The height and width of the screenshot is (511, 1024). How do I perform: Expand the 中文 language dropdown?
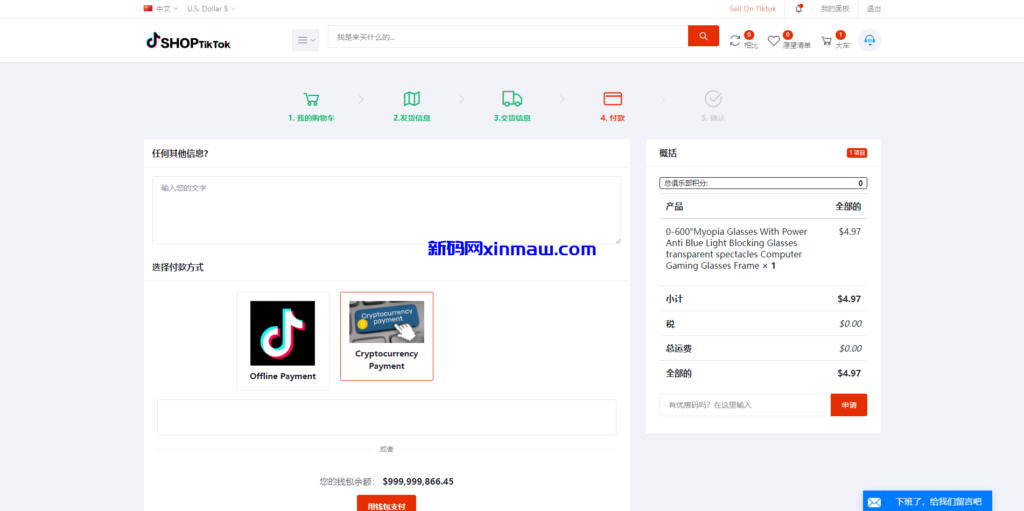tap(167, 8)
